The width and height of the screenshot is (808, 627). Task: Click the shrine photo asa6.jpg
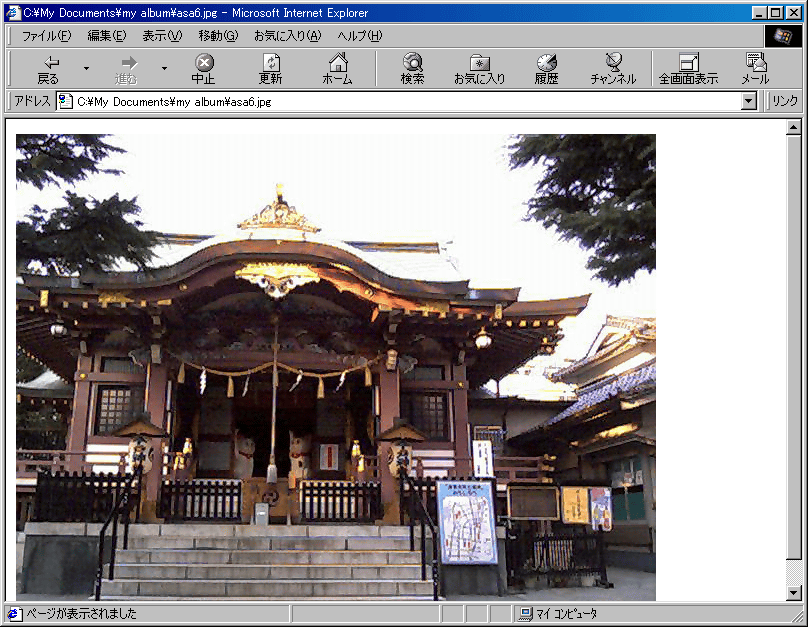(x=336, y=367)
